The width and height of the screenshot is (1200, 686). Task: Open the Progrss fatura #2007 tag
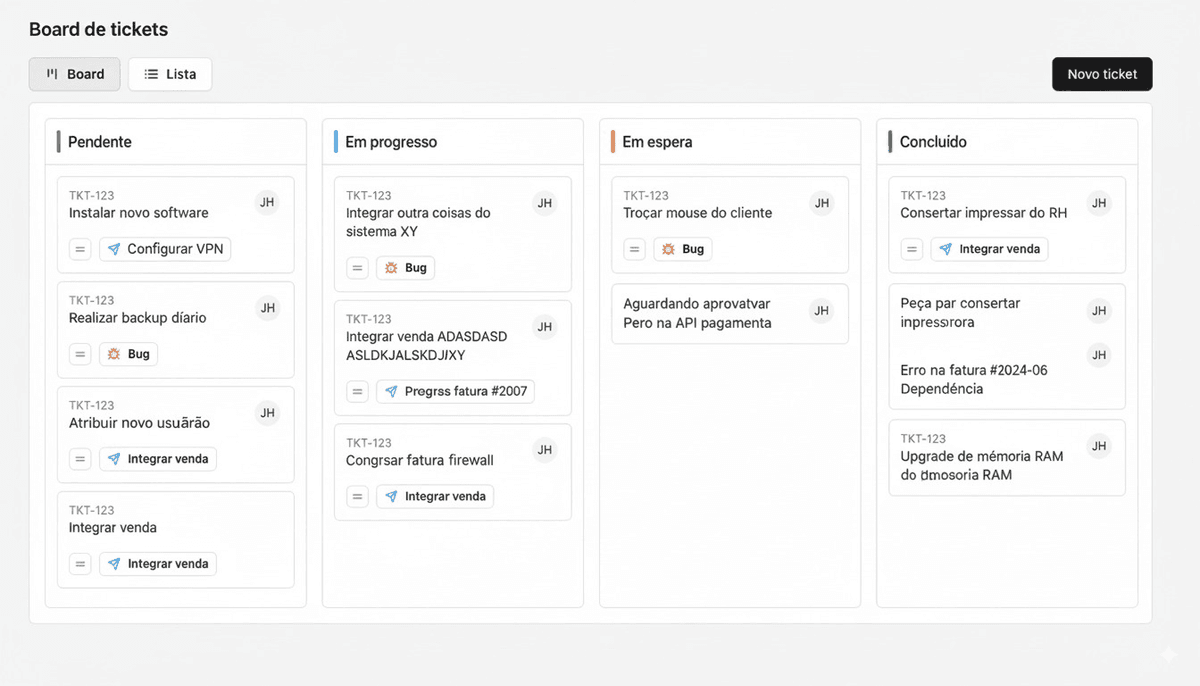click(455, 391)
